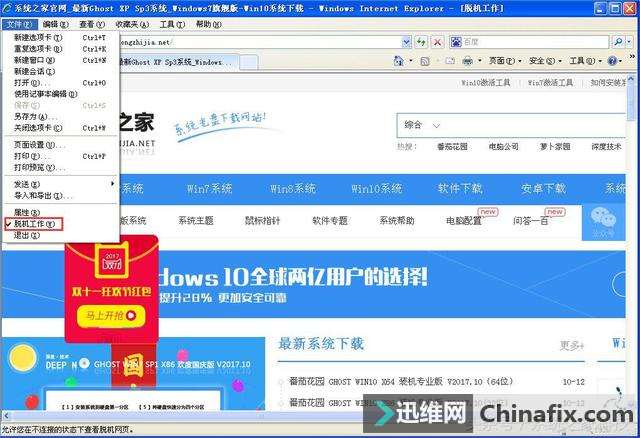
Task: Uncheck the 脱机工作(W) offline option
Action: click(x=33, y=224)
